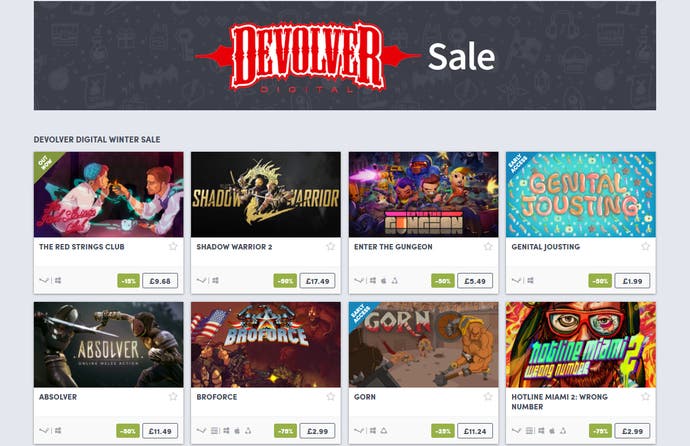Click Windows platform icon on Red Strings Club
This screenshot has height=446, width=690.
coord(58,280)
